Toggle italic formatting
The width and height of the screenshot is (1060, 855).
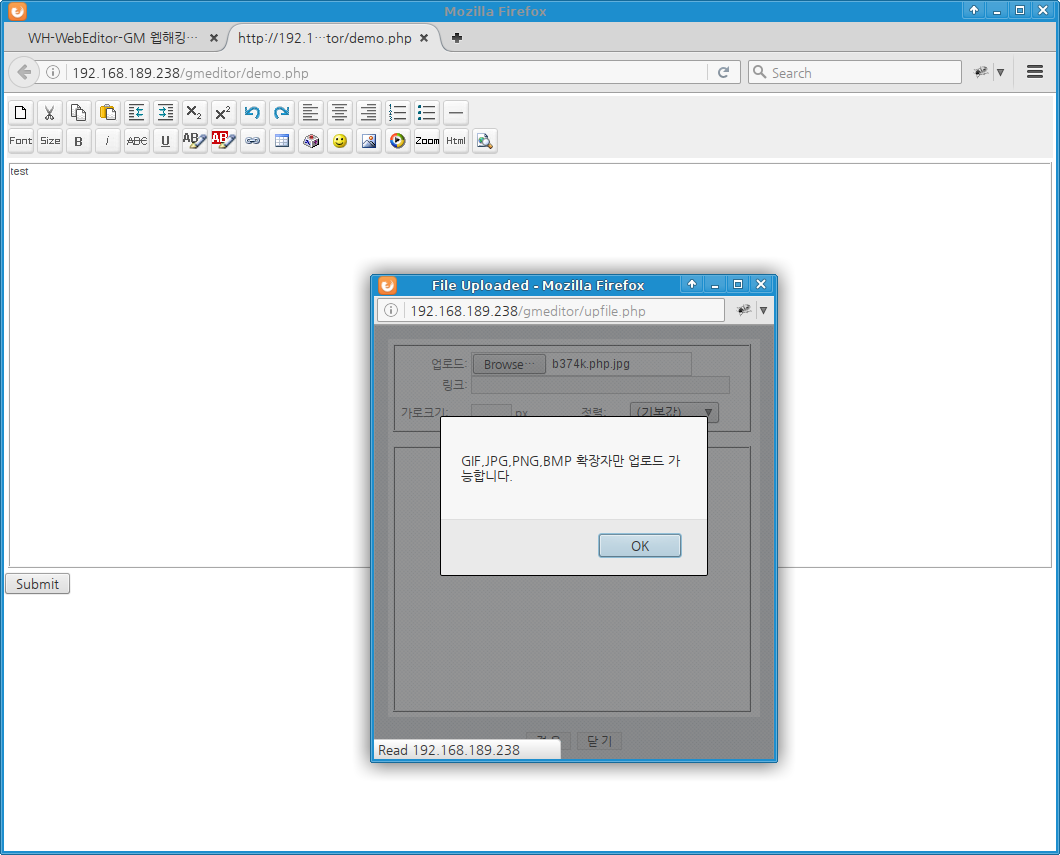click(107, 141)
